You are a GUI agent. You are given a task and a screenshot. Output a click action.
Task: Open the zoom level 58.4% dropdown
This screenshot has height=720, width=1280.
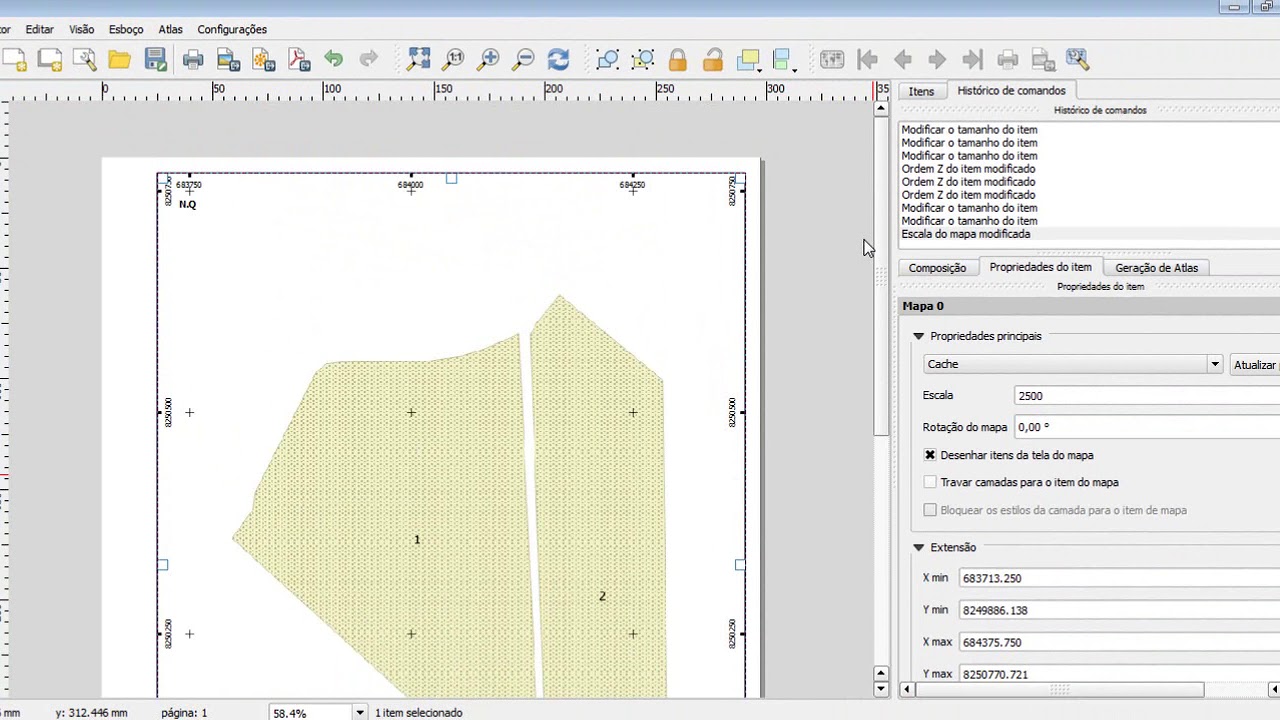click(360, 713)
